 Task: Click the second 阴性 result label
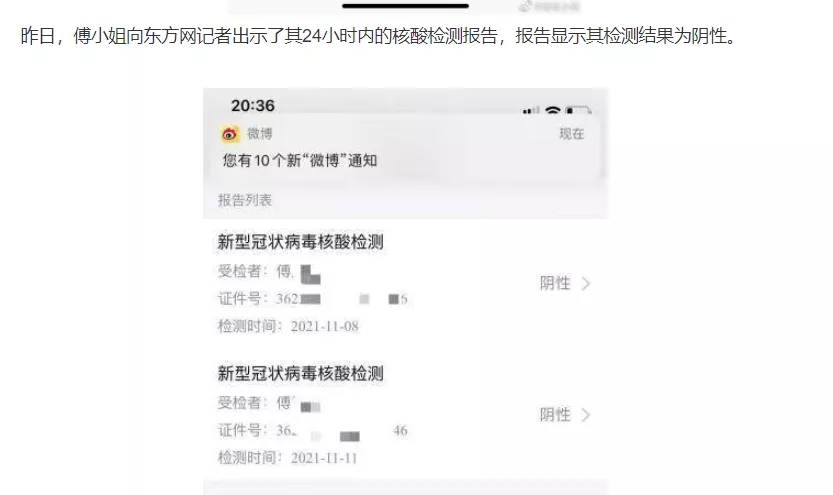[x=555, y=414]
